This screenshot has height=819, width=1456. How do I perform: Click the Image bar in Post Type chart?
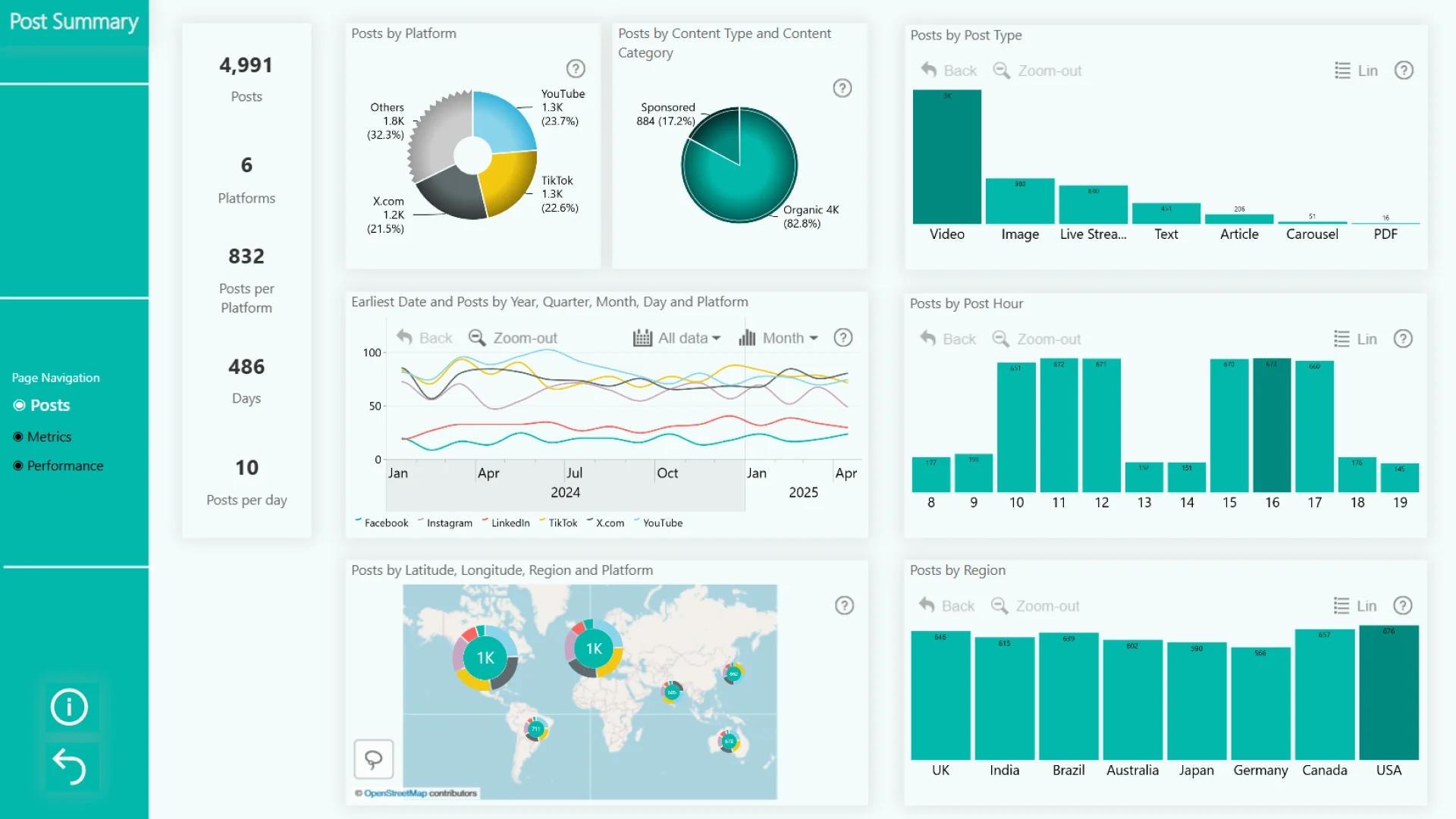(1020, 201)
